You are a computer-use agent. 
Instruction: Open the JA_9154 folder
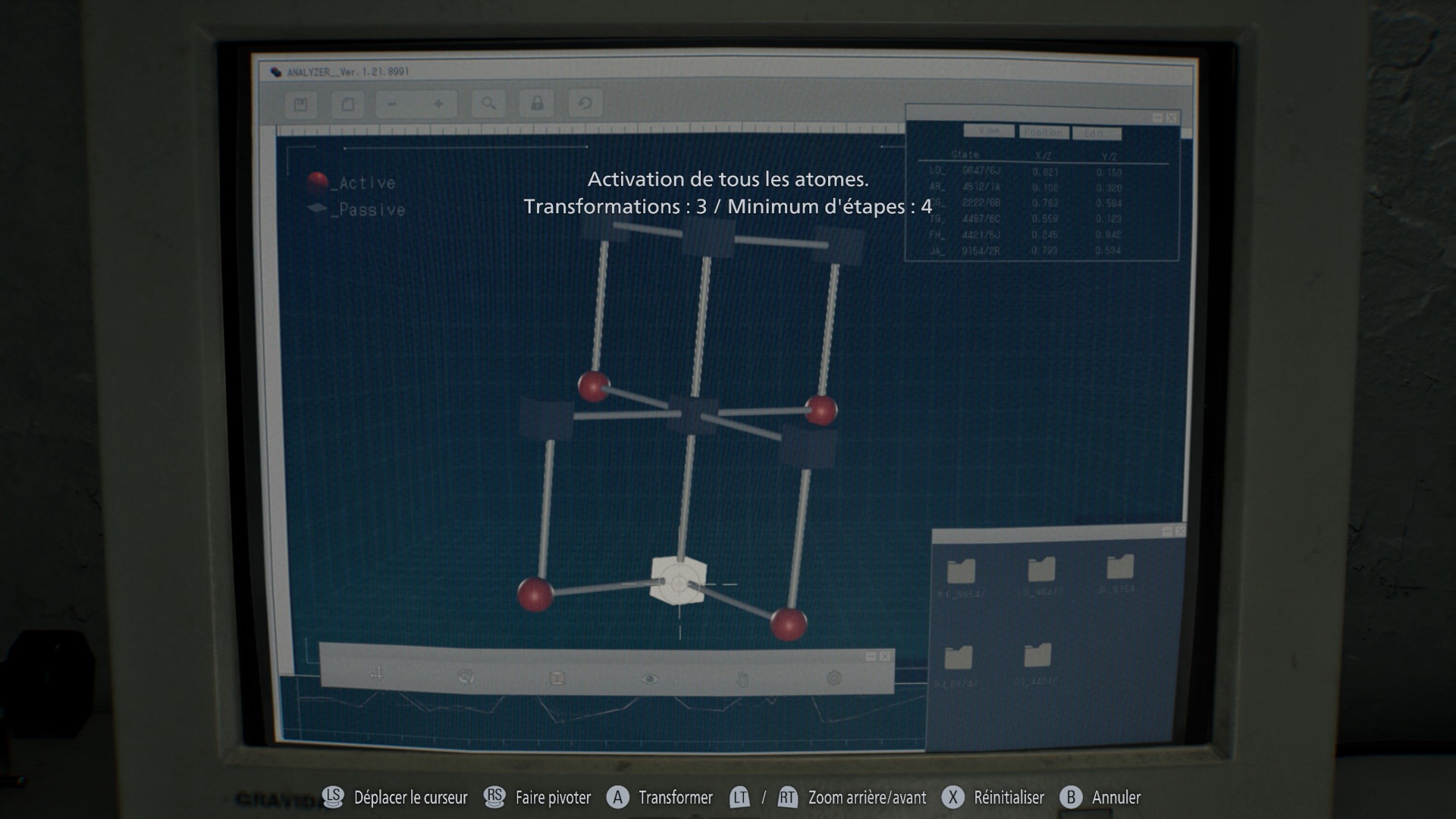1119,568
